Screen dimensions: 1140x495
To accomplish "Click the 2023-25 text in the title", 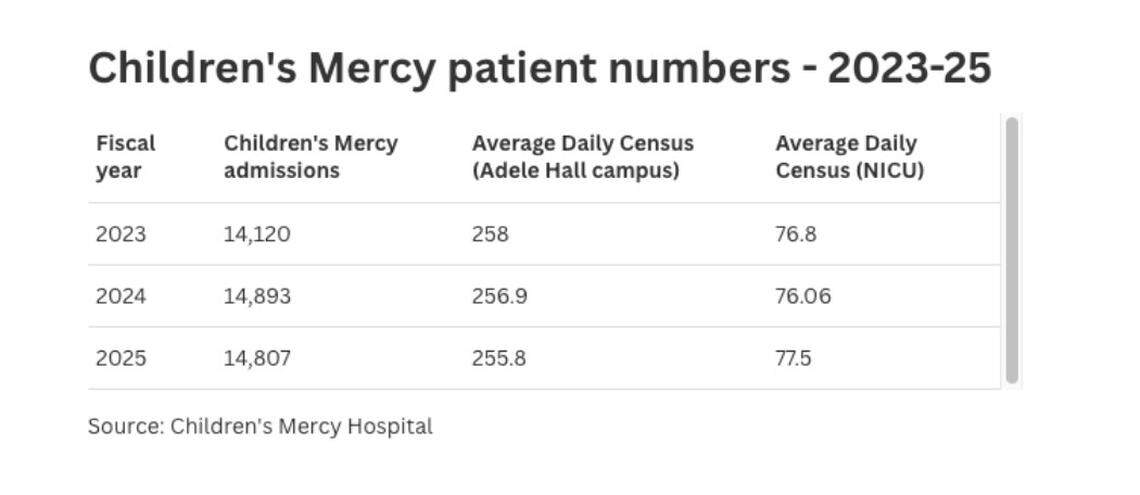I will click(x=909, y=68).
